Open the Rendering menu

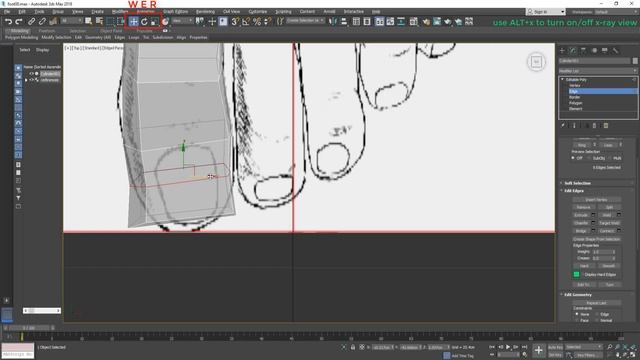pyautogui.click(x=205, y=11)
